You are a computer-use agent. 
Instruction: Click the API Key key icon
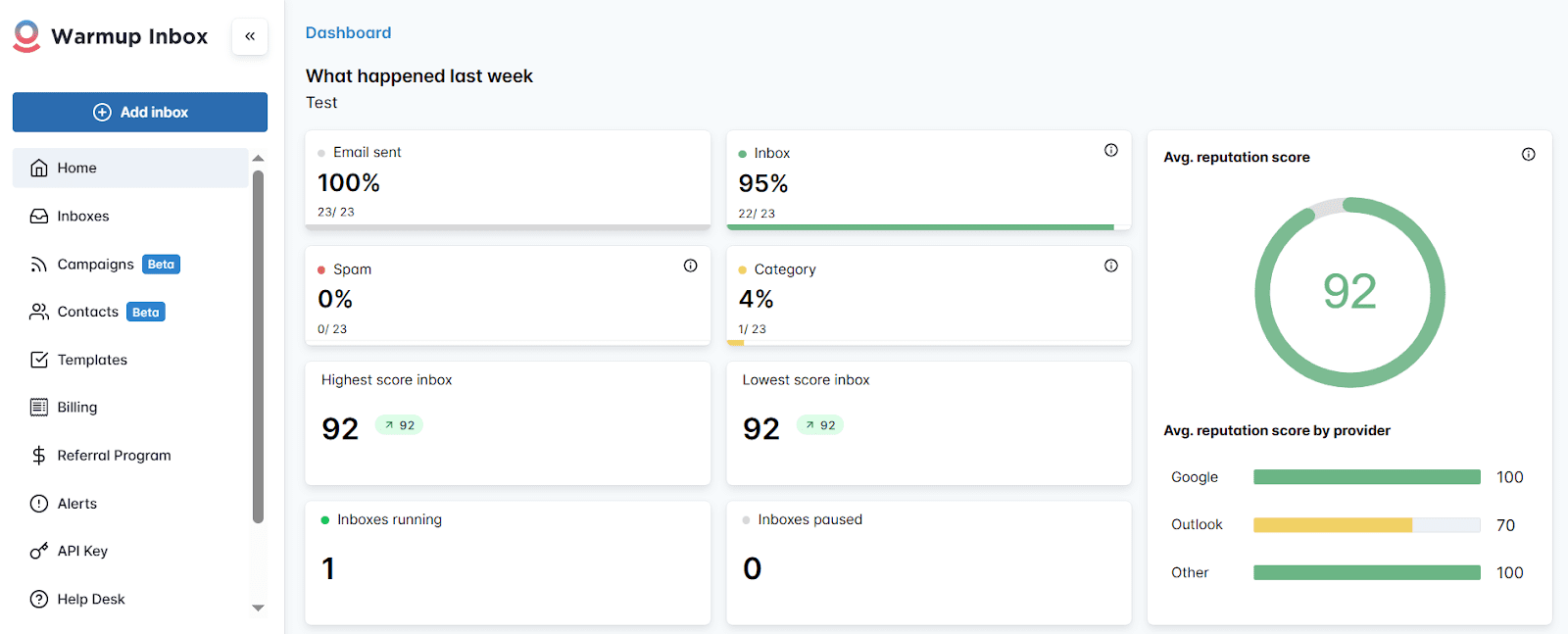39,551
